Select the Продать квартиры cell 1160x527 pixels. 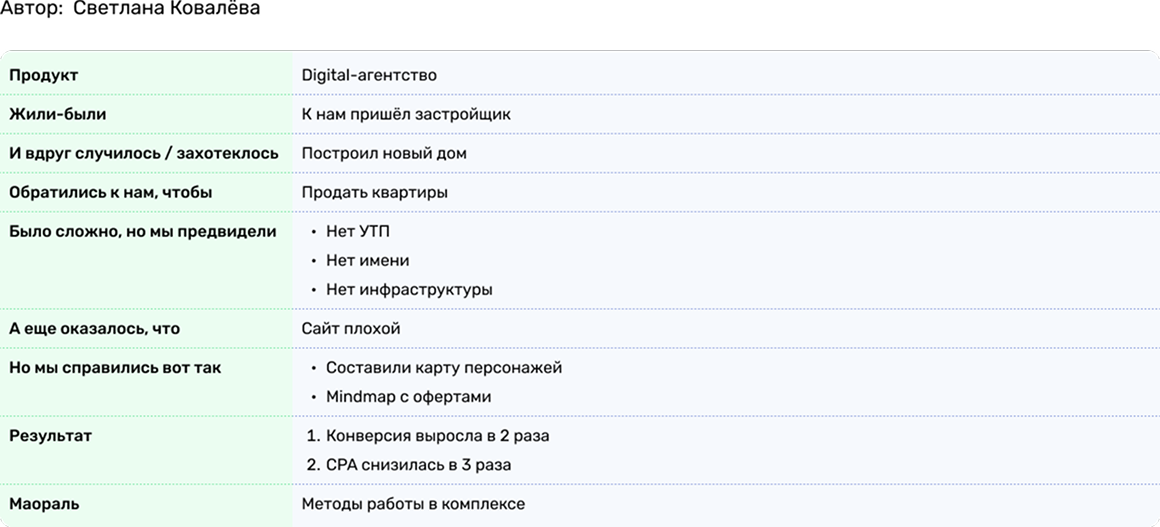tap(374, 192)
